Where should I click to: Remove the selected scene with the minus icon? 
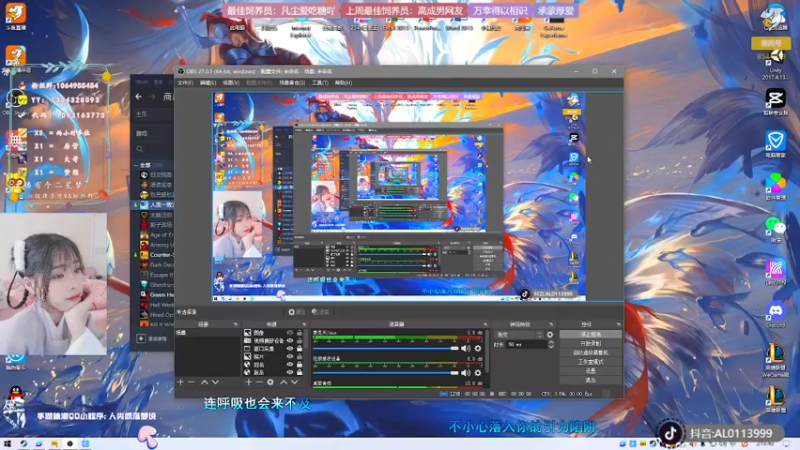click(191, 382)
